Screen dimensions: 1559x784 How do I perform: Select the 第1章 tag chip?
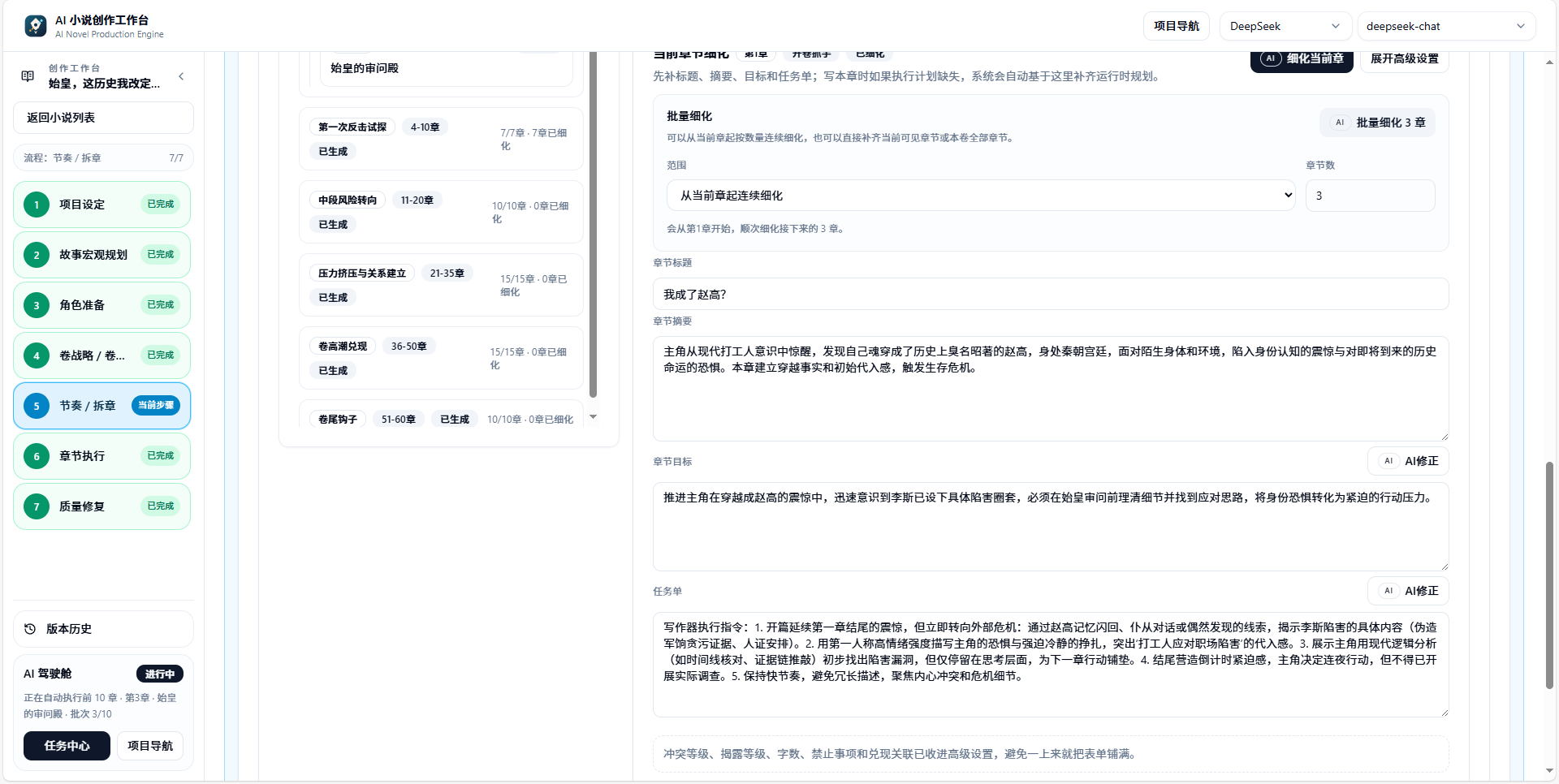pyautogui.click(x=755, y=54)
